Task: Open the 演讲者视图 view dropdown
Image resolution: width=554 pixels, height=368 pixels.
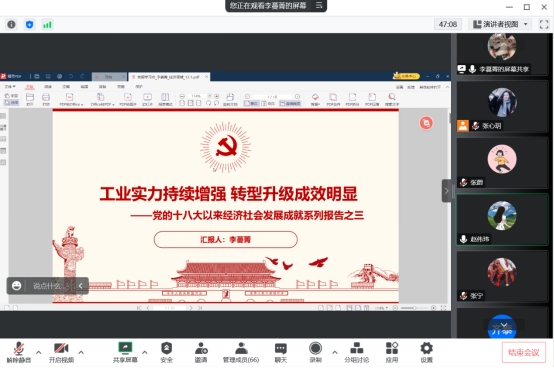Action: pyautogui.click(x=500, y=24)
